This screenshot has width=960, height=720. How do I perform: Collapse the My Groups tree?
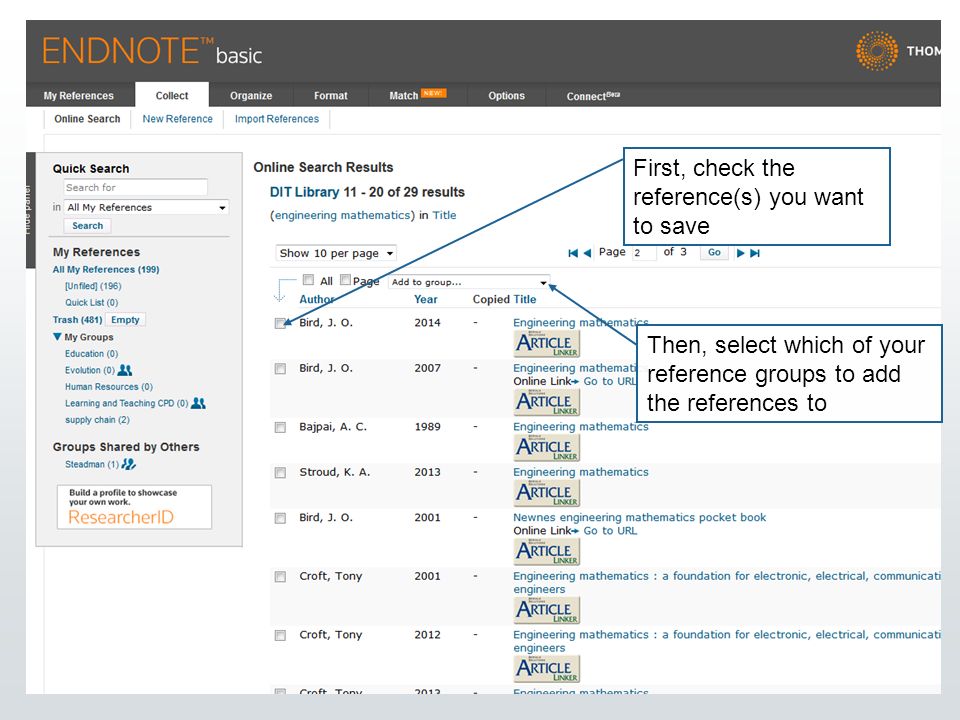(57, 337)
